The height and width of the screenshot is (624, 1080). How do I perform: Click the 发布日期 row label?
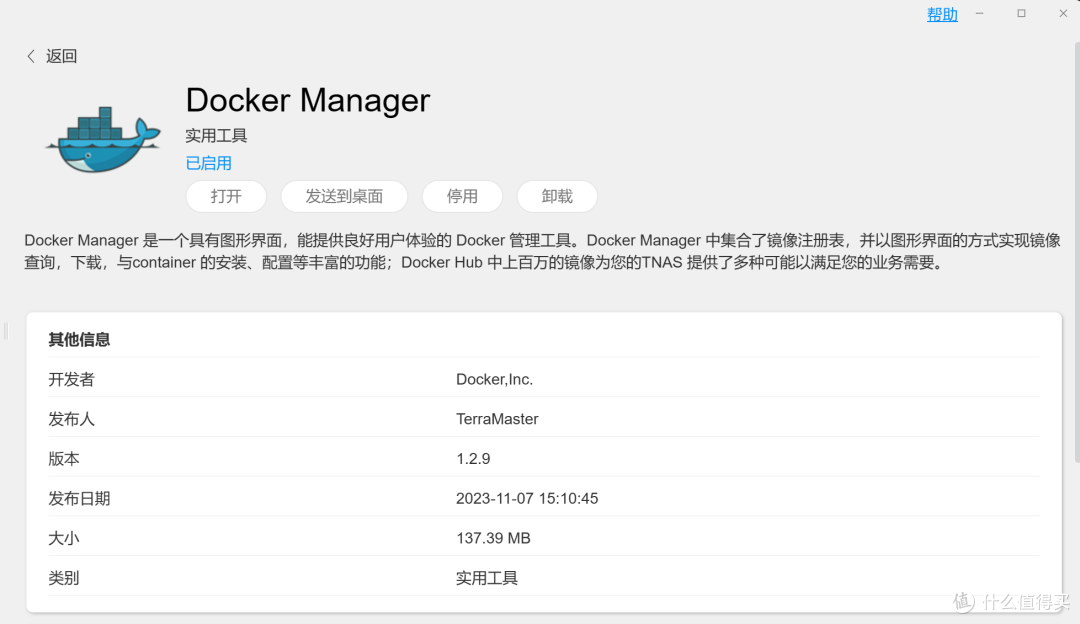(79, 499)
